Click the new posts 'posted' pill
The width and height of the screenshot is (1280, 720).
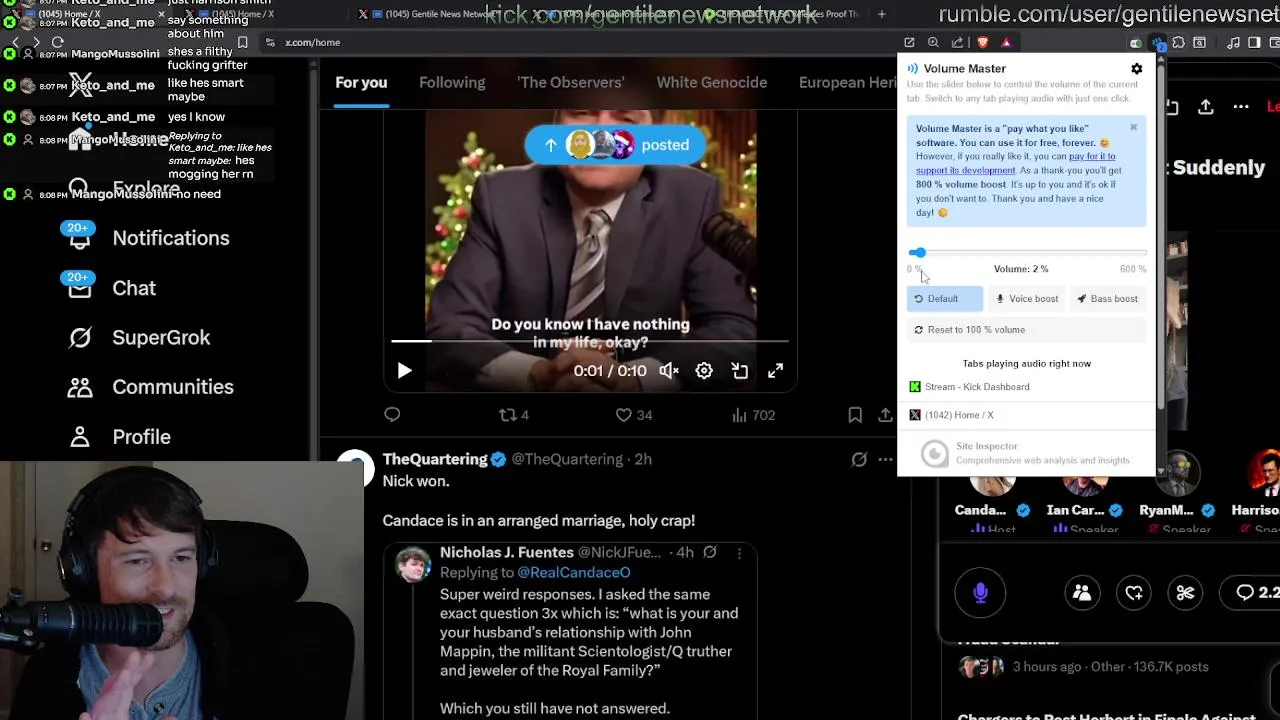[x=615, y=145]
